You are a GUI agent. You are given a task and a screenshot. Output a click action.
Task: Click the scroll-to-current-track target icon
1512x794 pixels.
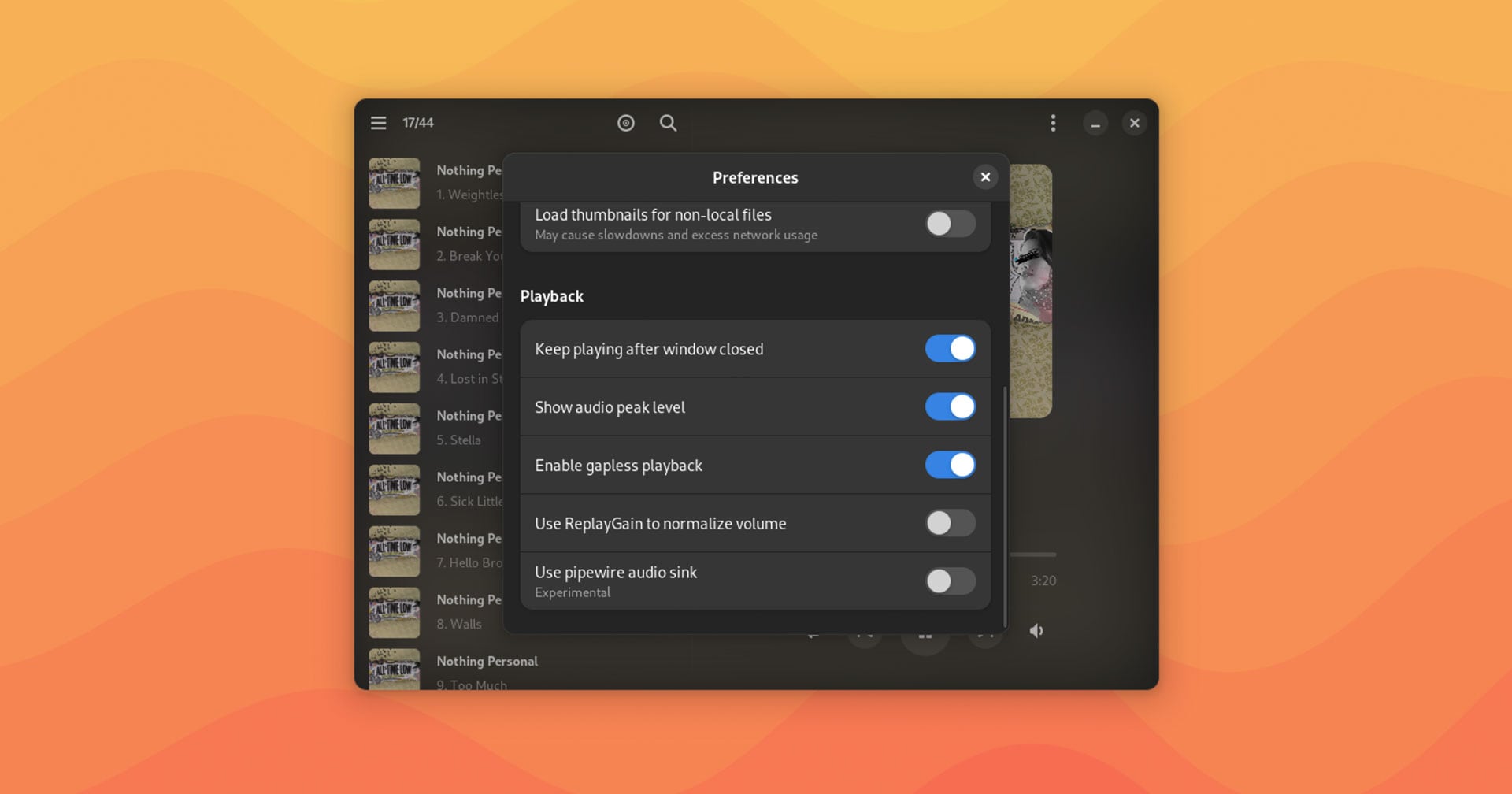tap(626, 123)
